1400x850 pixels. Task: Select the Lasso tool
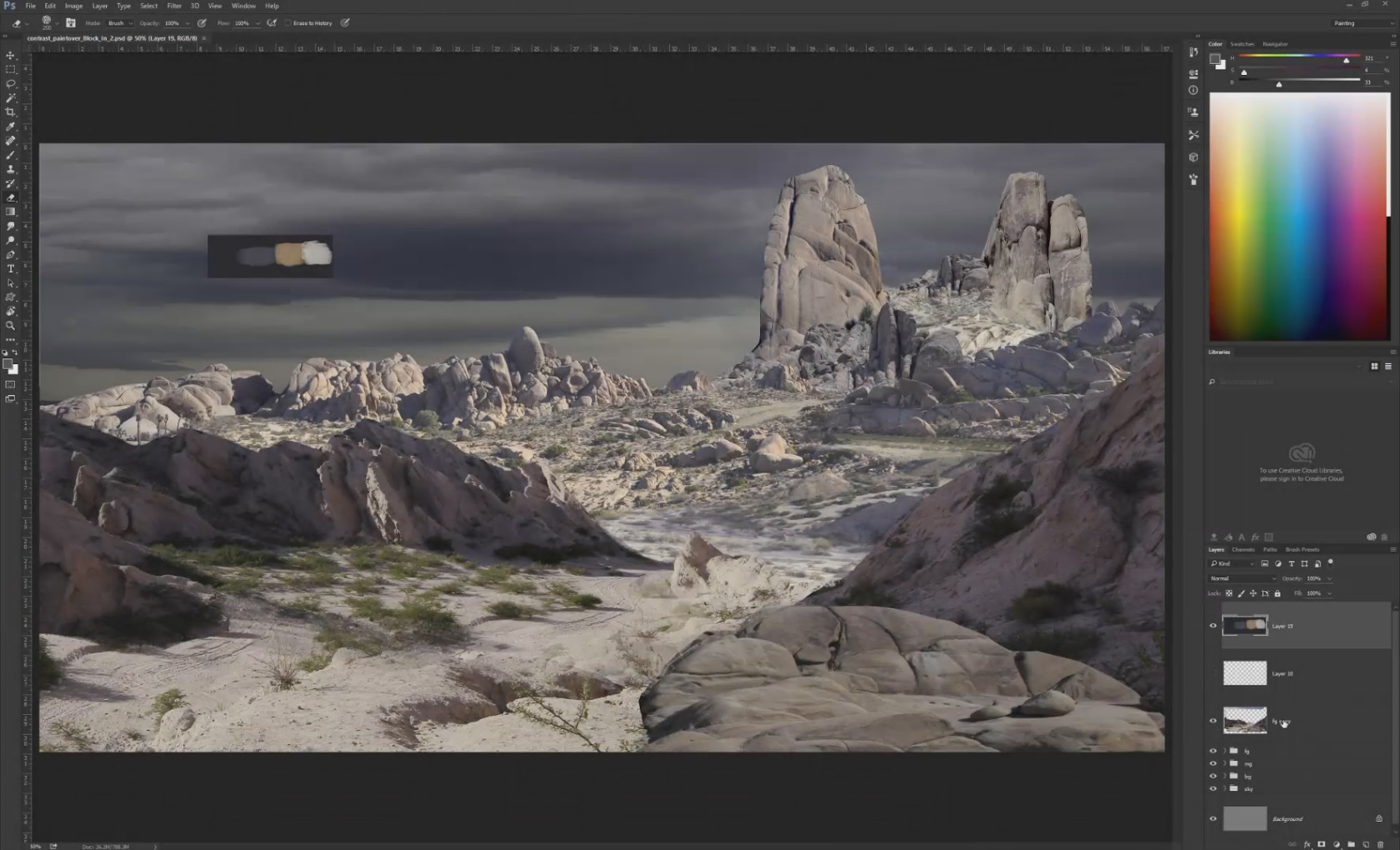[11, 83]
